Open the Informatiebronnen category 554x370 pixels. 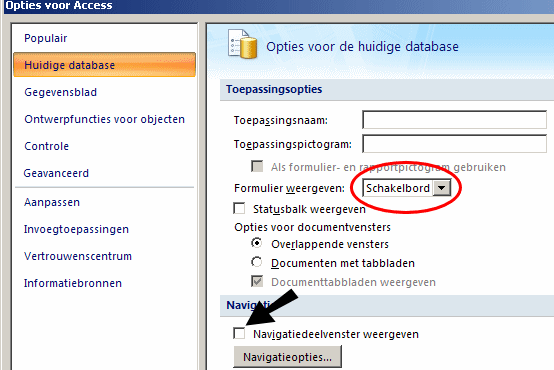[73, 283]
